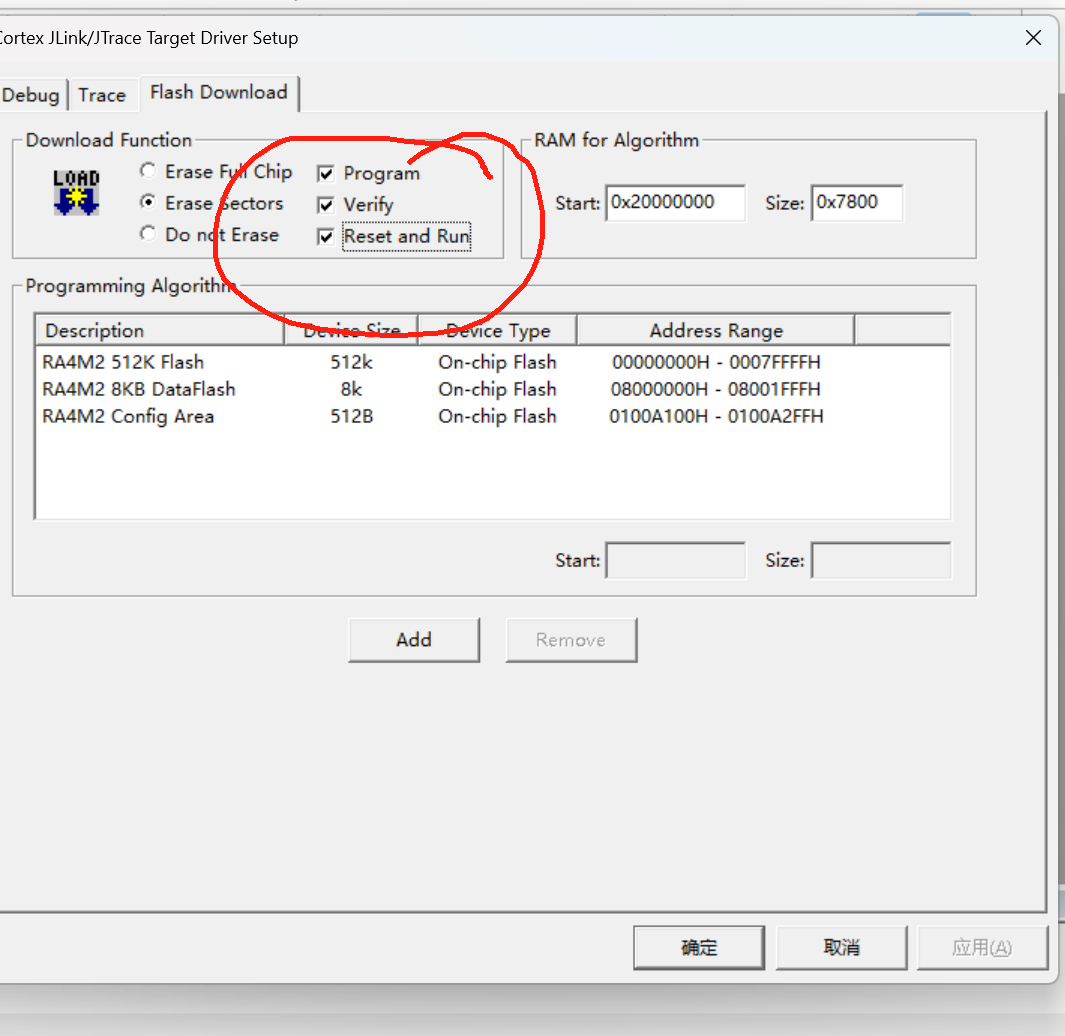Click the 8k device size cell

click(351, 389)
